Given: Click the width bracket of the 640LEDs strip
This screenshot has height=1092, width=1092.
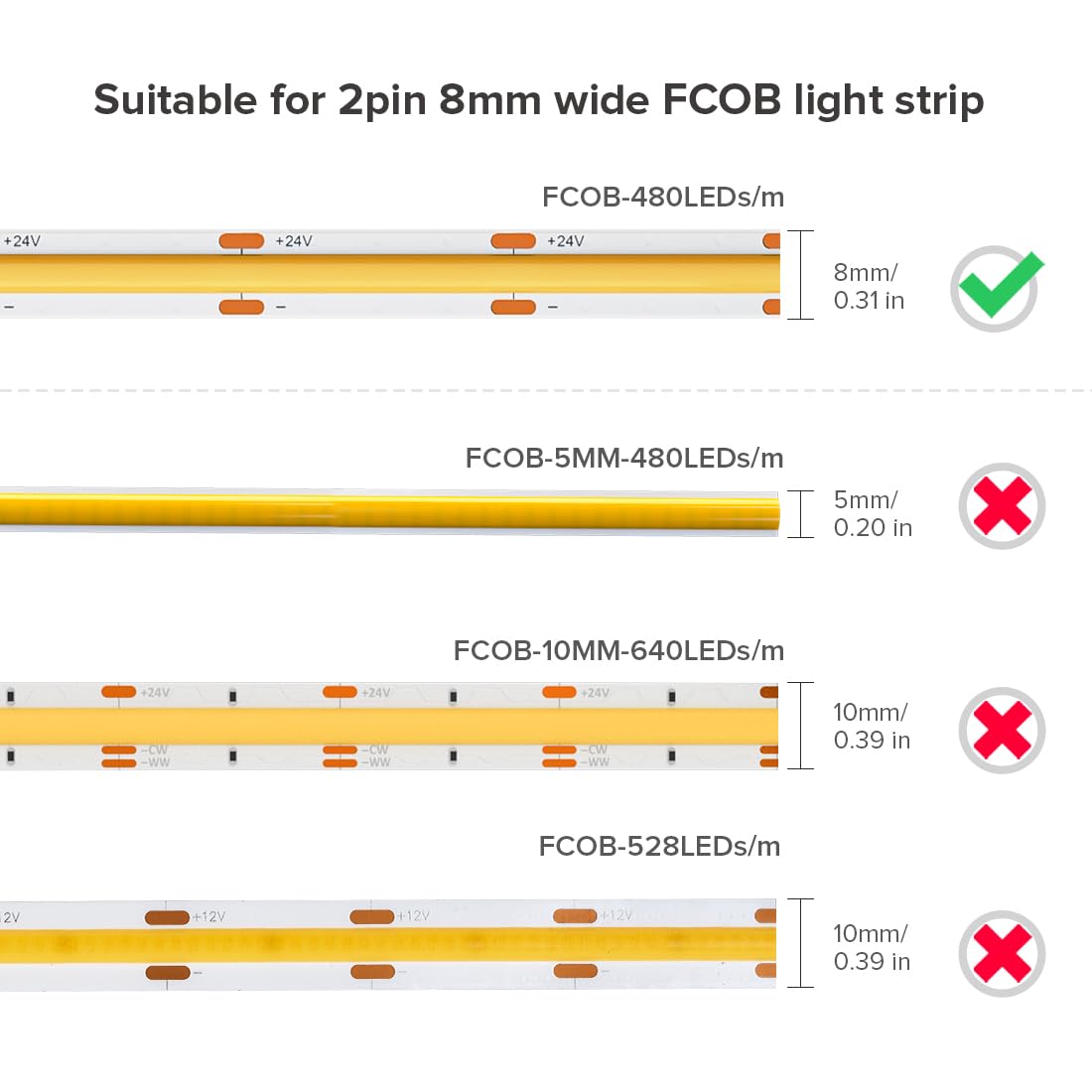Looking at the screenshot, I should [x=801, y=726].
